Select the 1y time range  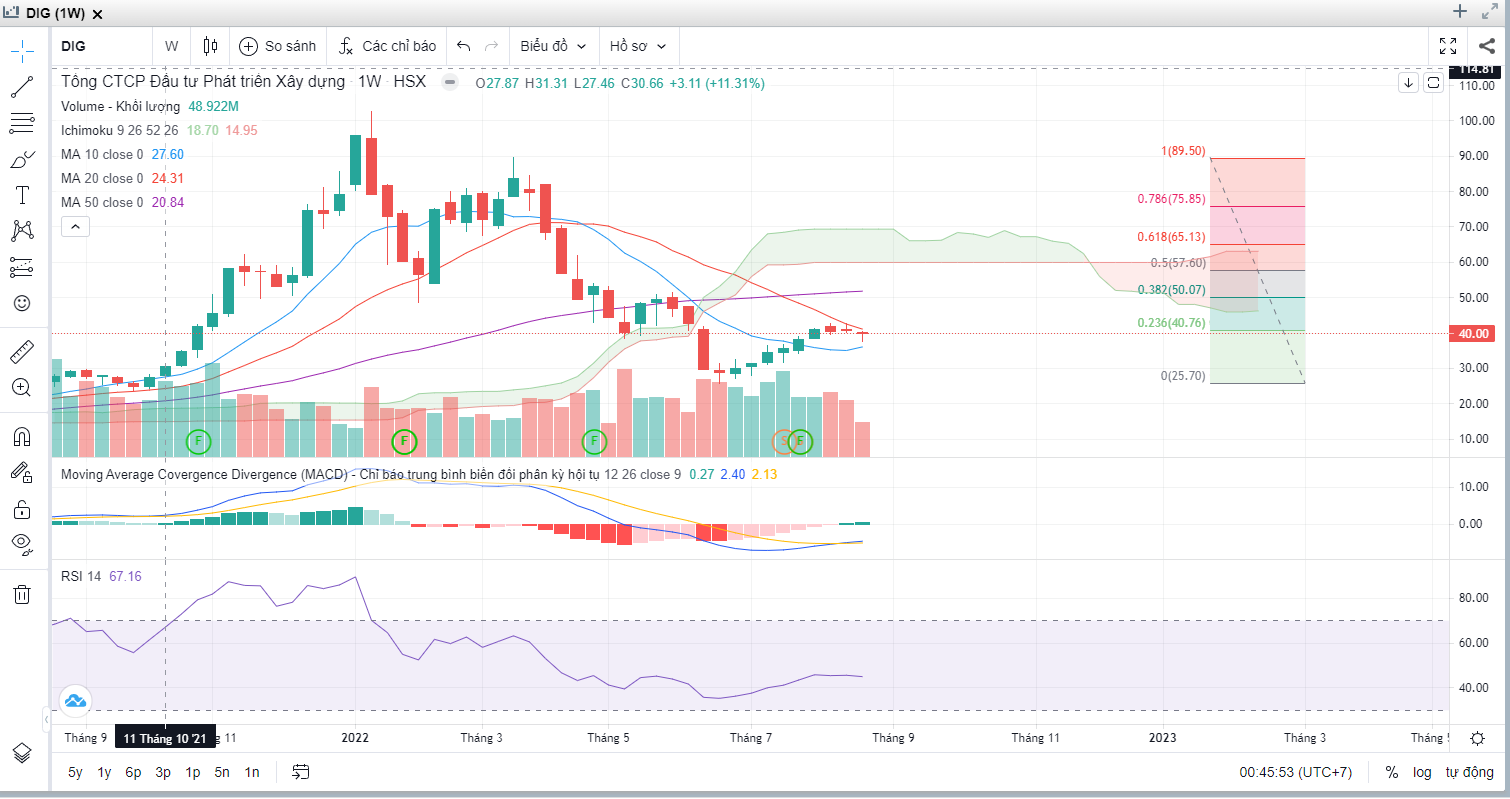(x=104, y=772)
